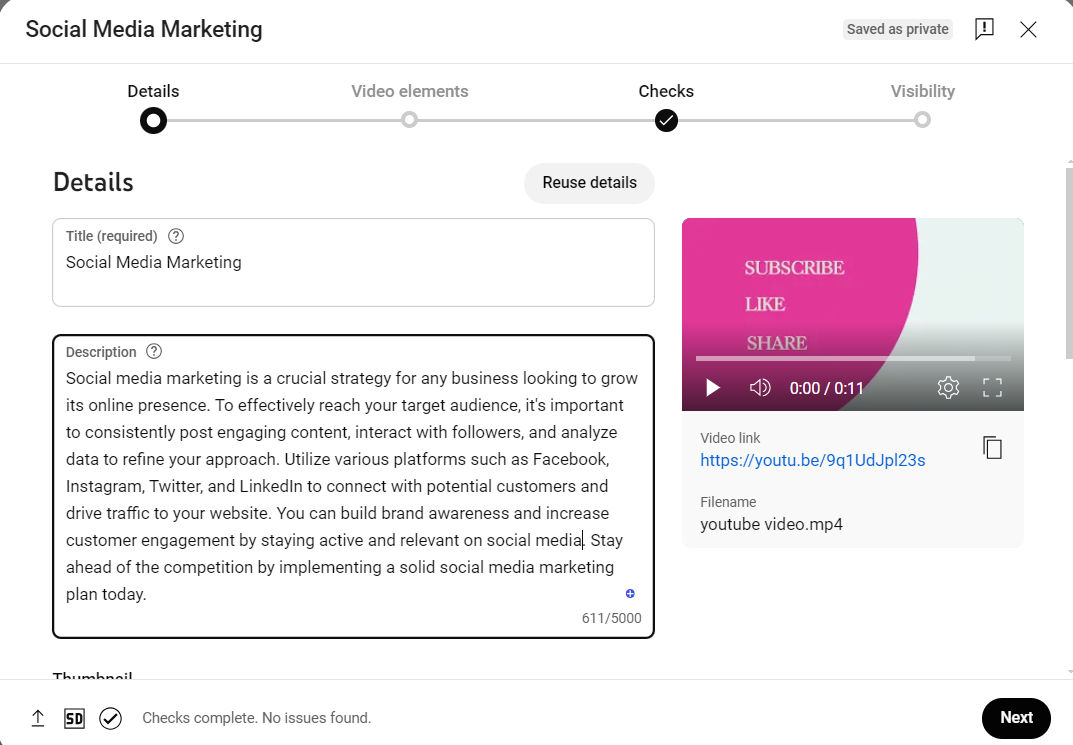Enter fullscreen on video preview
Screen dimensions: 1073x745
(992, 388)
